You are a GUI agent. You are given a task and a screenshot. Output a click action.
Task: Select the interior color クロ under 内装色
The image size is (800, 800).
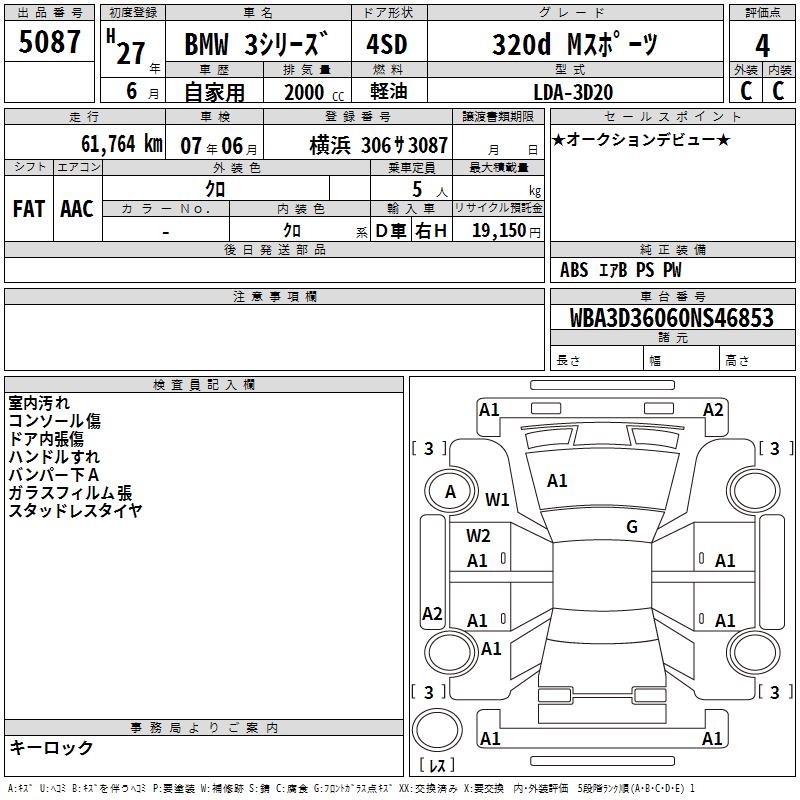coord(292,230)
